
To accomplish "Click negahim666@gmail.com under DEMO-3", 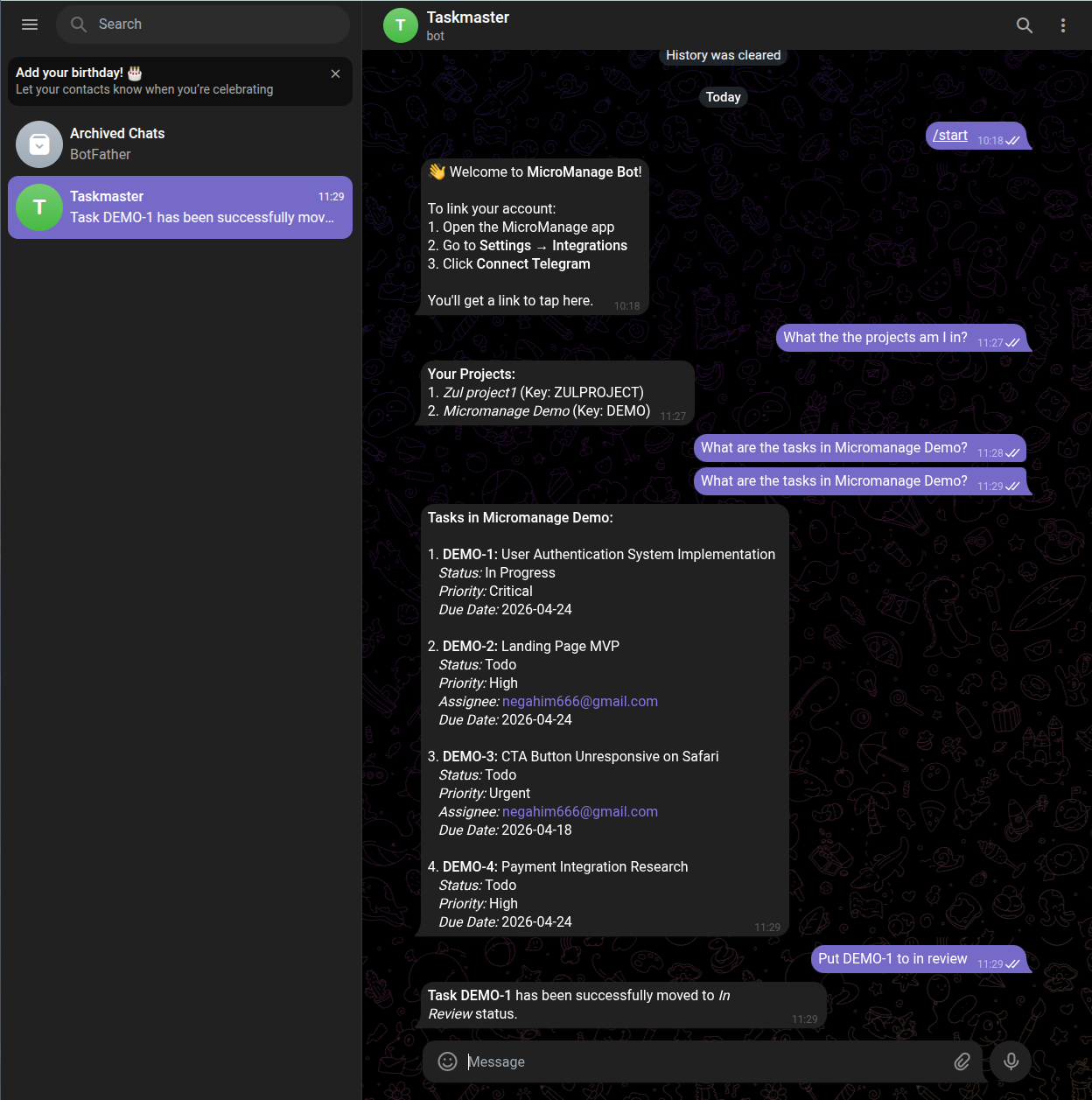I will (580, 812).
